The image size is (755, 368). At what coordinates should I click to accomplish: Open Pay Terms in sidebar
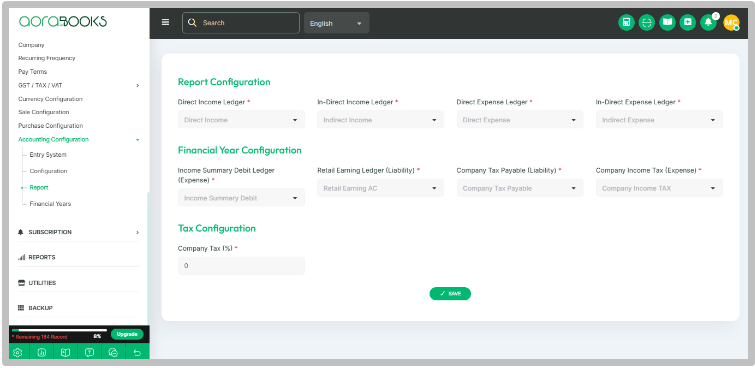pyautogui.click(x=33, y=72)
